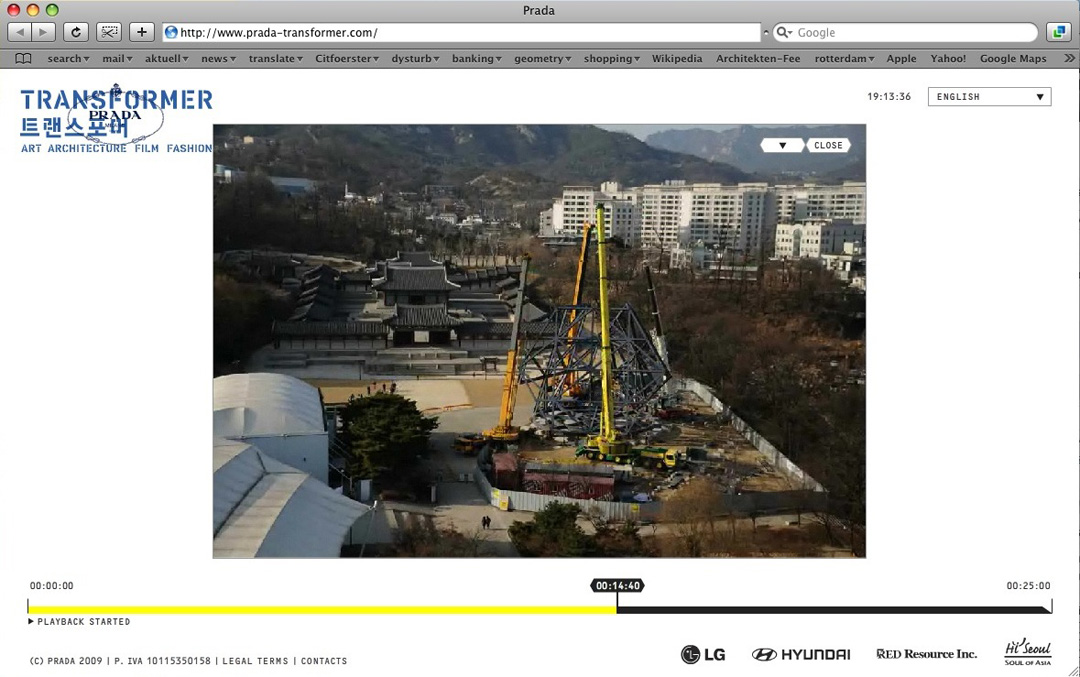Screen dimensions: 1080x677
Task: Click the (C) PRADA 2009 copyright text
Action: (x=66, y=660)
